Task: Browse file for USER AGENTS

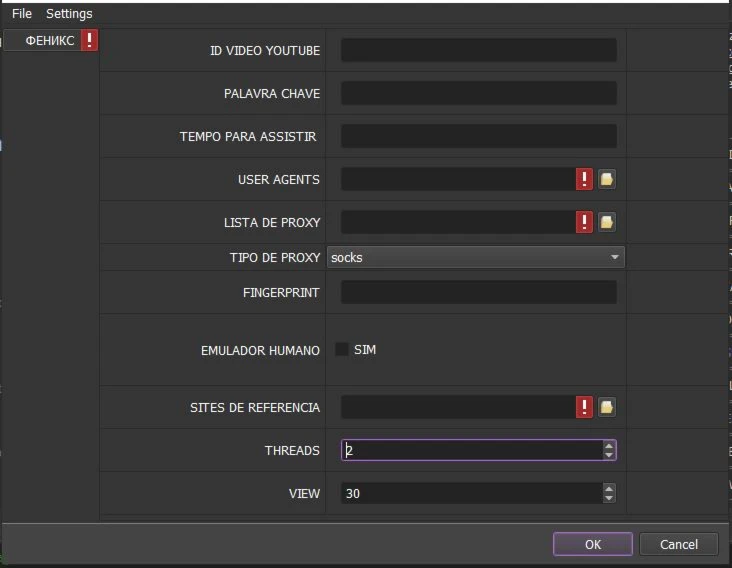Action: (606, 179)
